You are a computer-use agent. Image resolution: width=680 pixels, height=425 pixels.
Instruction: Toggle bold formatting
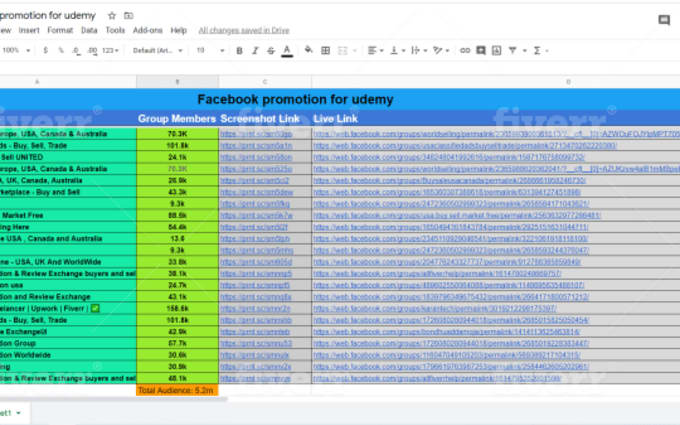click(x=239, y=51)
